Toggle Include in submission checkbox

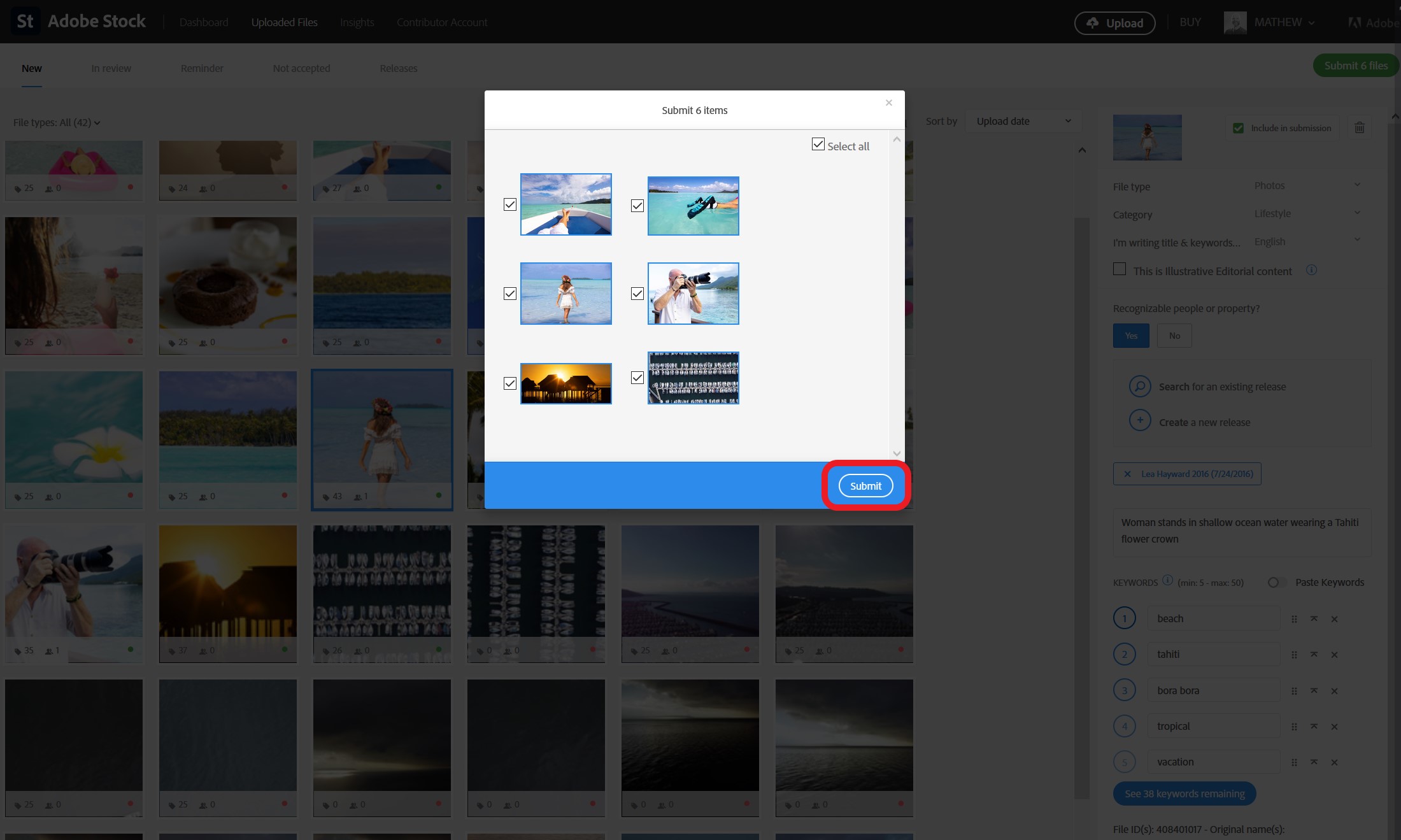click(x=1238, y=128)
